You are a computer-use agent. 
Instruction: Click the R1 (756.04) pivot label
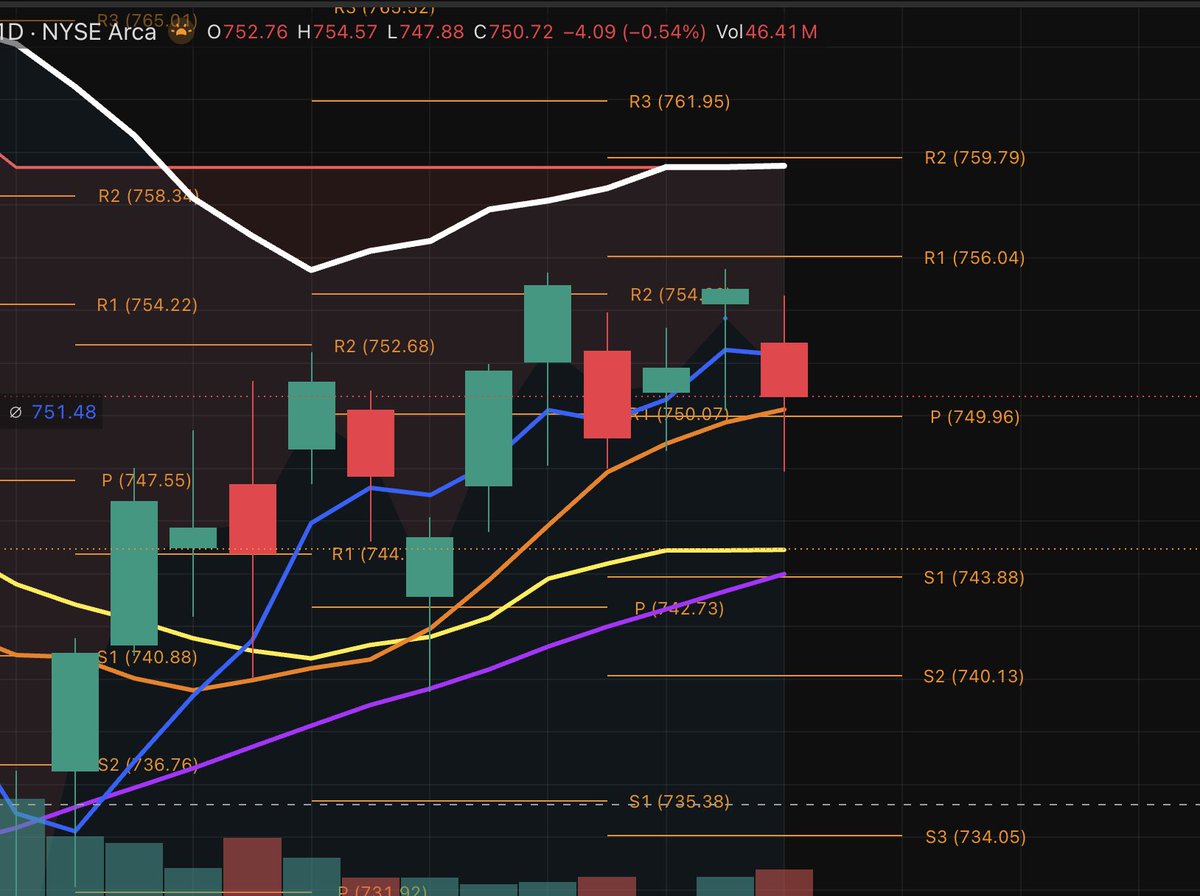point(974,257)
